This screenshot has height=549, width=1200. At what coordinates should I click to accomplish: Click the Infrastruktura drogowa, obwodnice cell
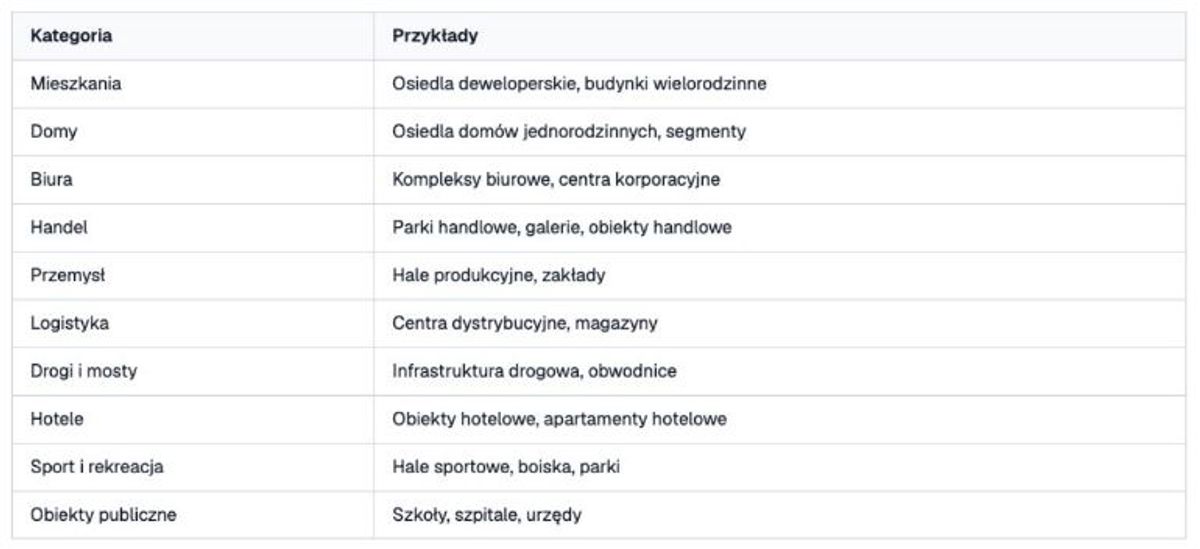pos(780,372)
